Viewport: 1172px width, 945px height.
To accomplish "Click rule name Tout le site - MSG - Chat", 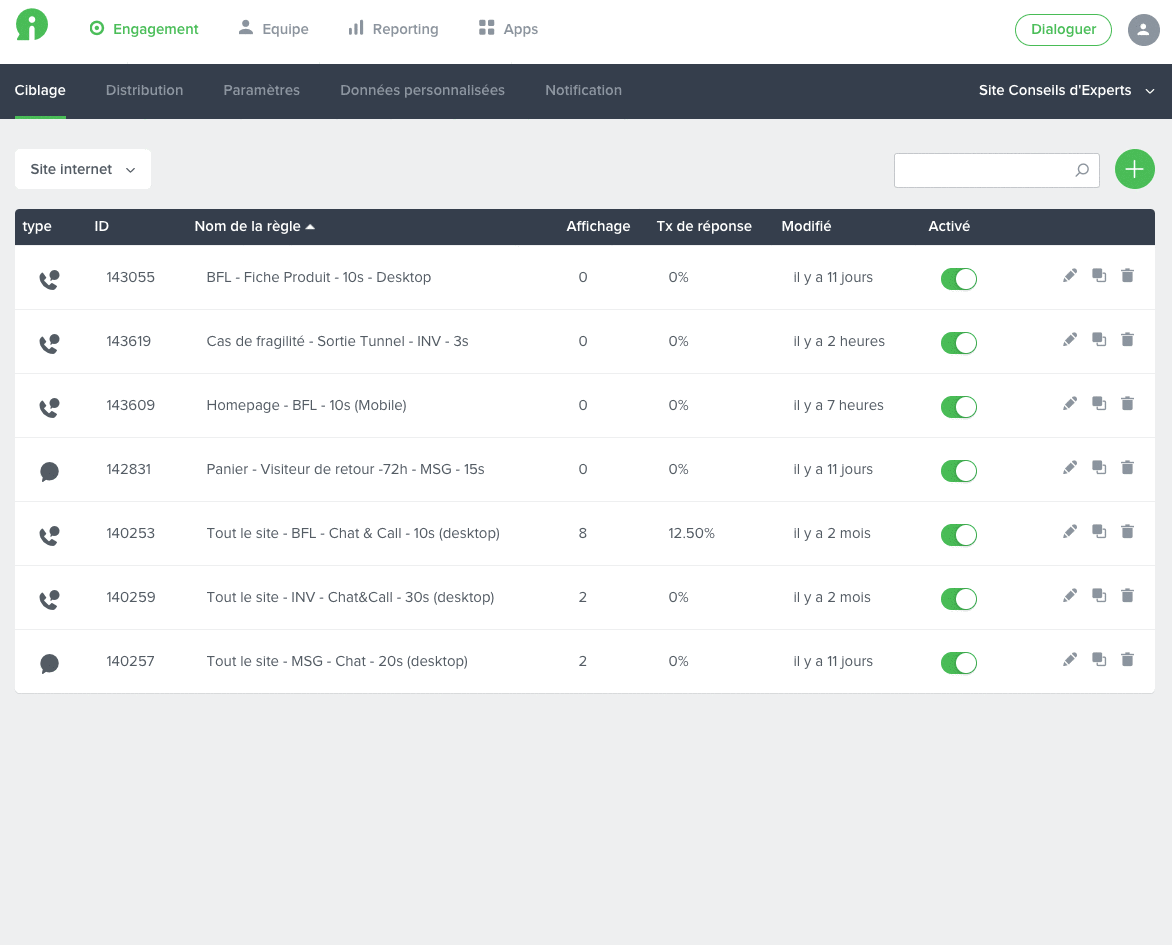I will point(337,662).
